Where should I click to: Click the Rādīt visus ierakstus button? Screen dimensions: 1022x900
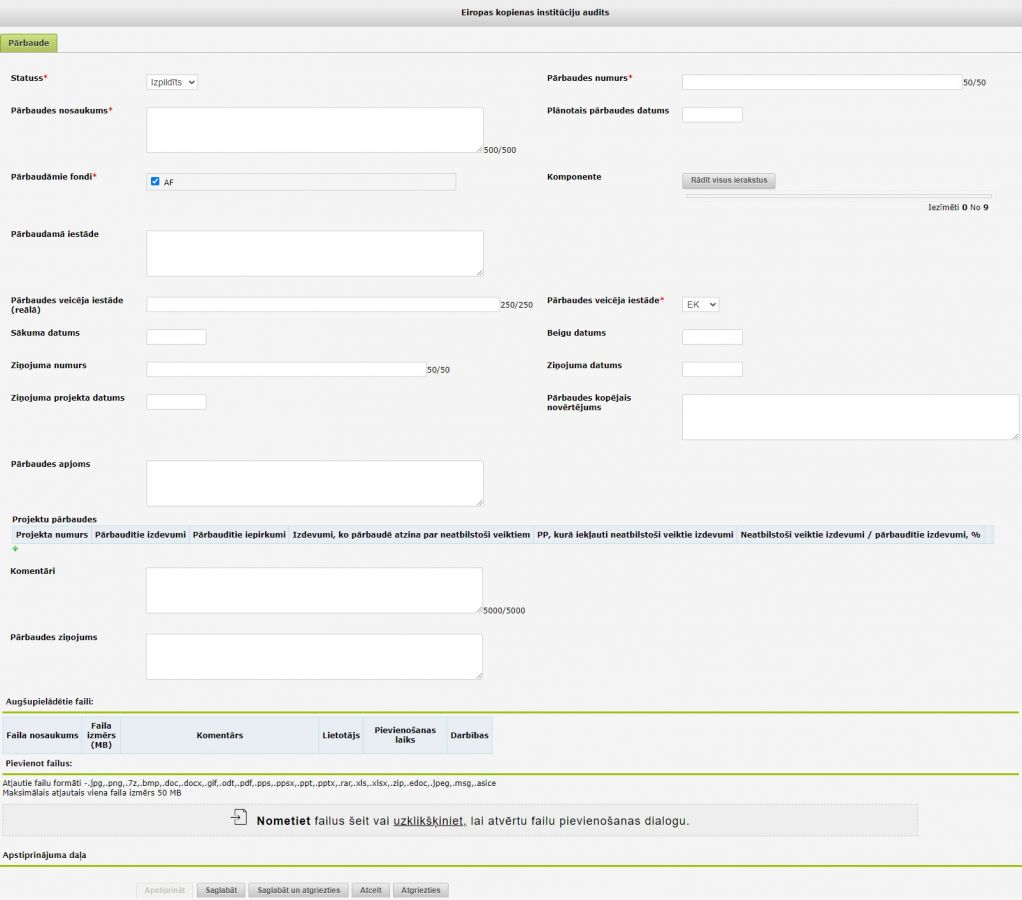coord(728,181)
